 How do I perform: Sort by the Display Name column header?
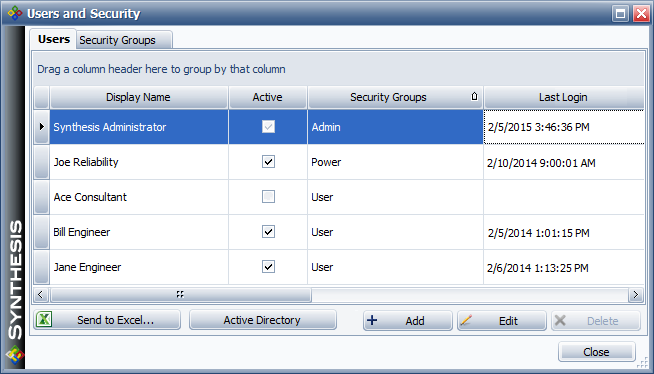(138, 97)
